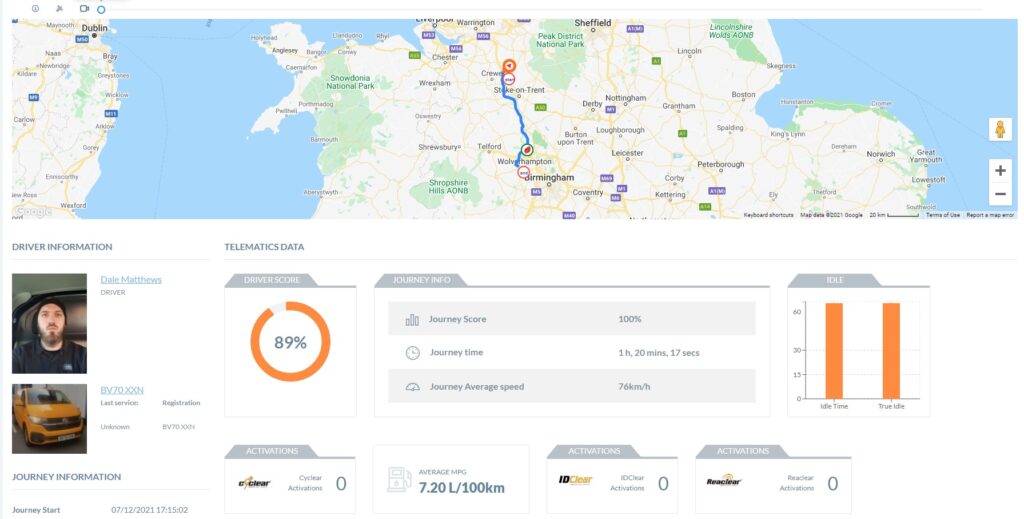Screen dimensions: 1024x519
Task: Open map Terms of Use link
Action: [943, 215]
